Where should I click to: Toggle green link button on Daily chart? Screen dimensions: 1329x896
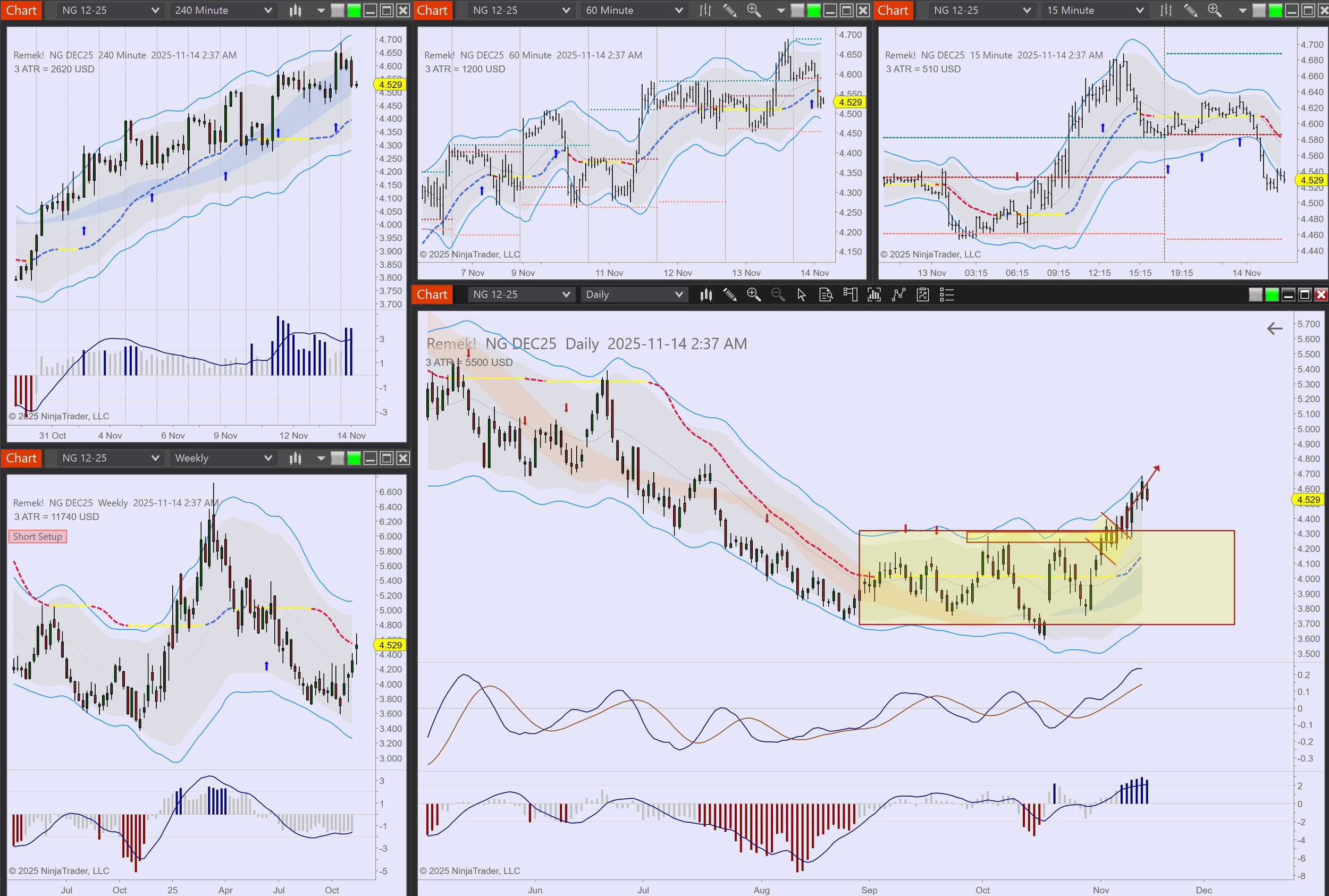[x=1272, y=295]
